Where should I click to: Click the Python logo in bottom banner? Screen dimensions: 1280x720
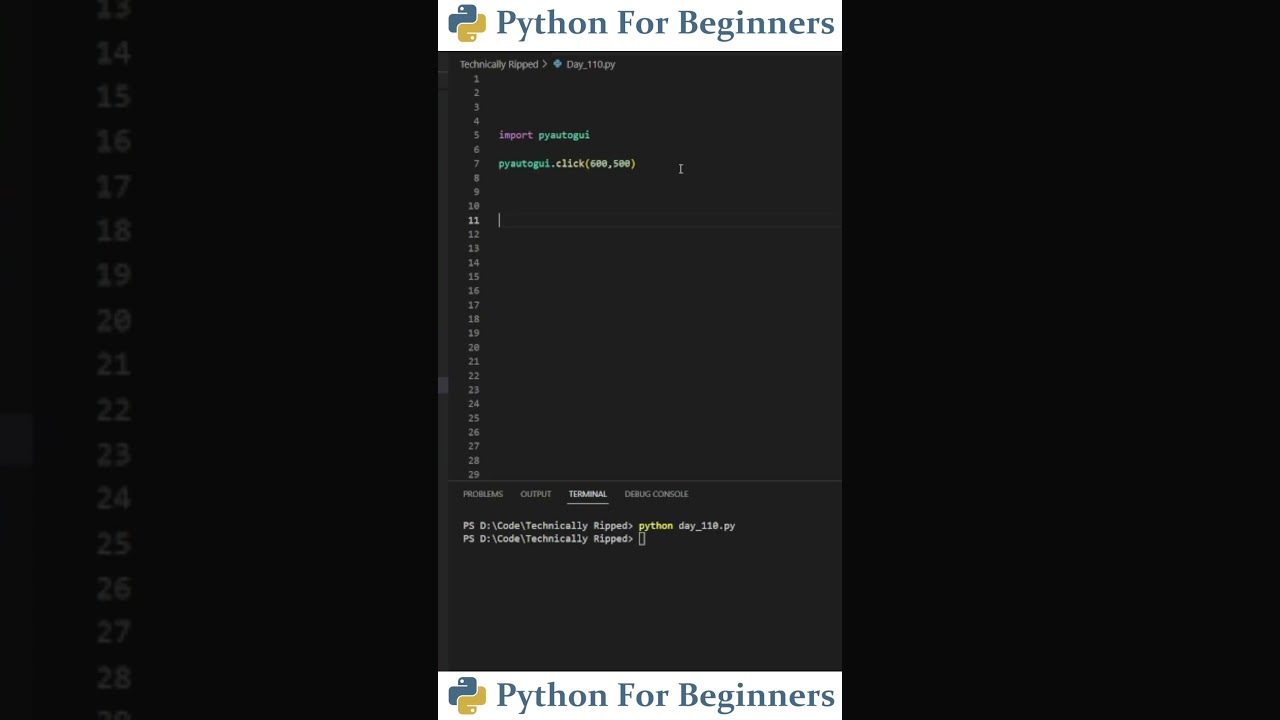(x=467, y=696)
